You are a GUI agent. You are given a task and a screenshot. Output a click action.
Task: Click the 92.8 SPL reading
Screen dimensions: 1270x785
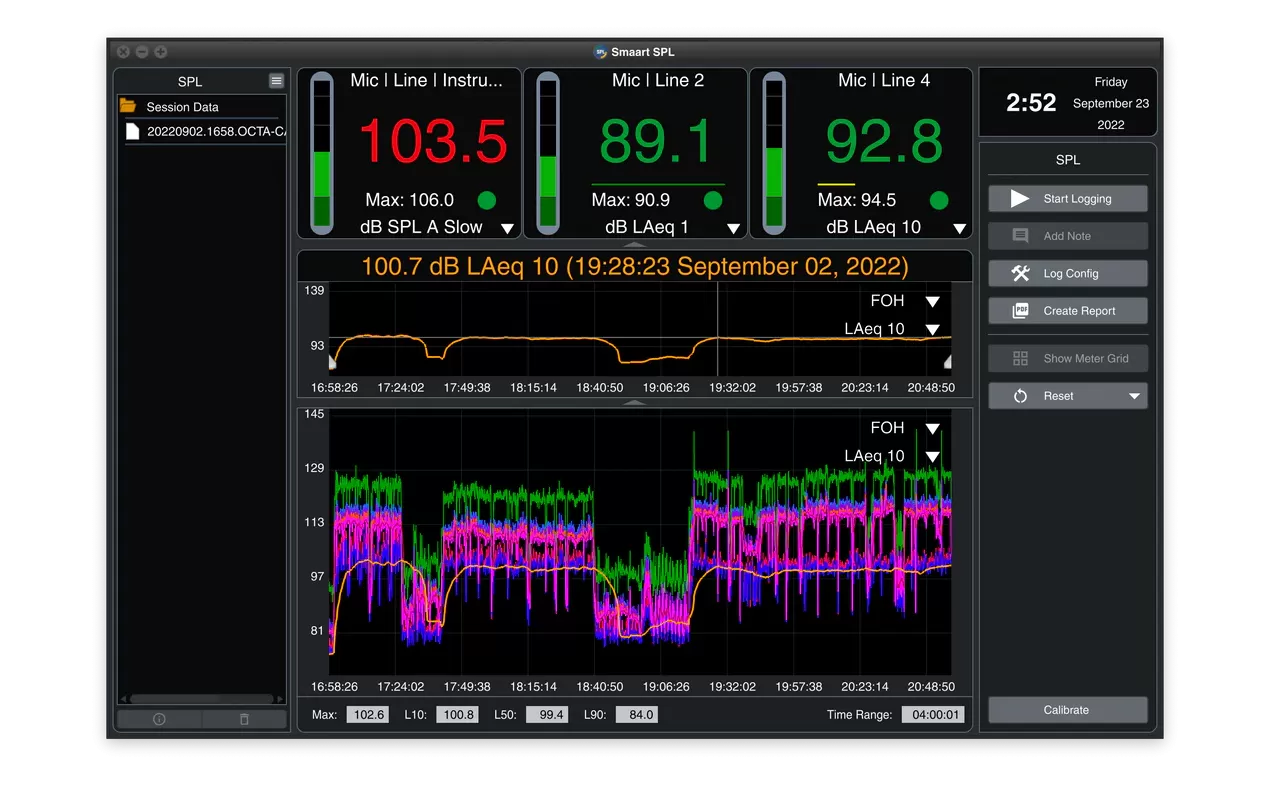(x=884, y=141)
